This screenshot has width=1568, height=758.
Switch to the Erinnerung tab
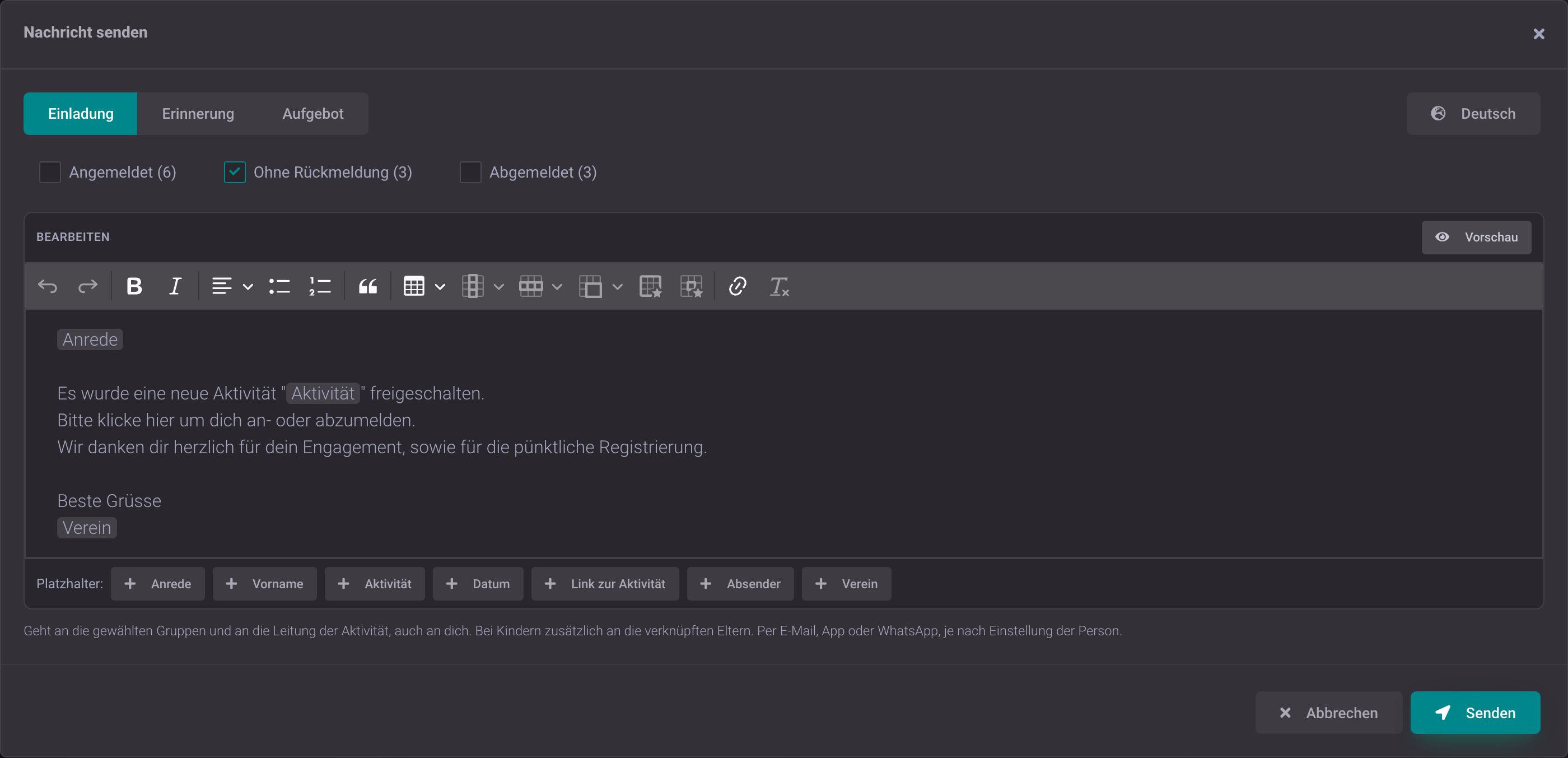[198, 114]
